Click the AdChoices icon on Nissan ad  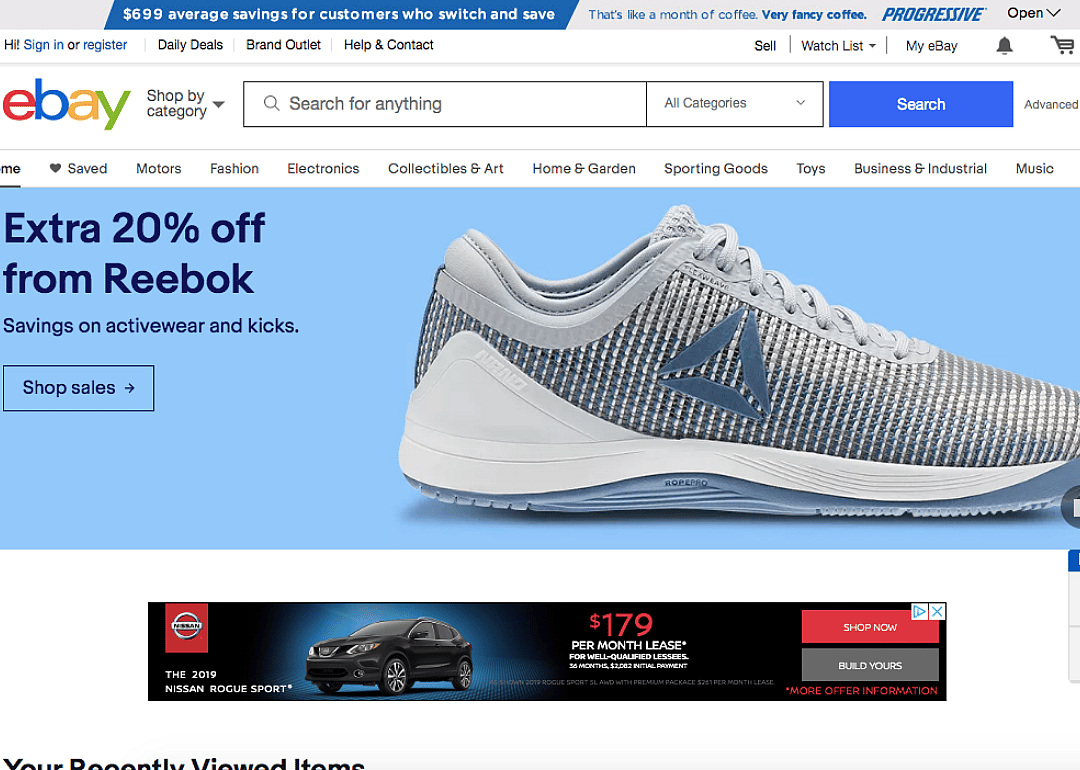point(920,611)
